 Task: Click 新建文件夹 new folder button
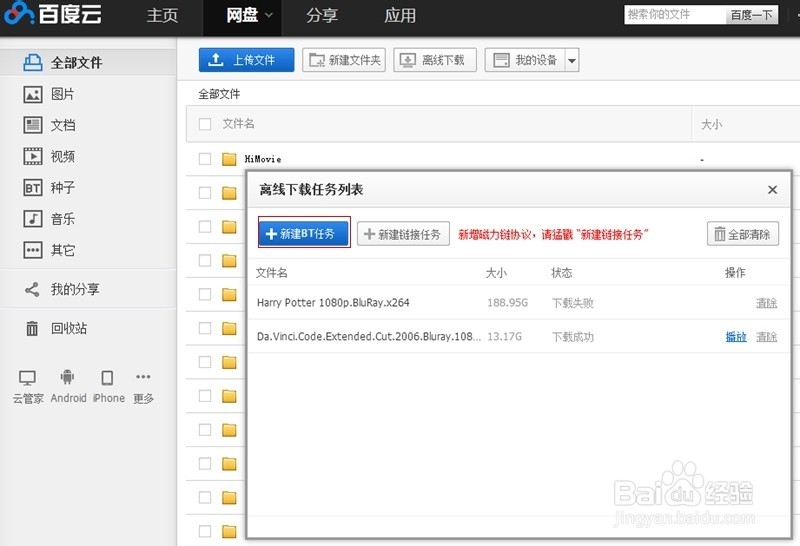point(344,60)
